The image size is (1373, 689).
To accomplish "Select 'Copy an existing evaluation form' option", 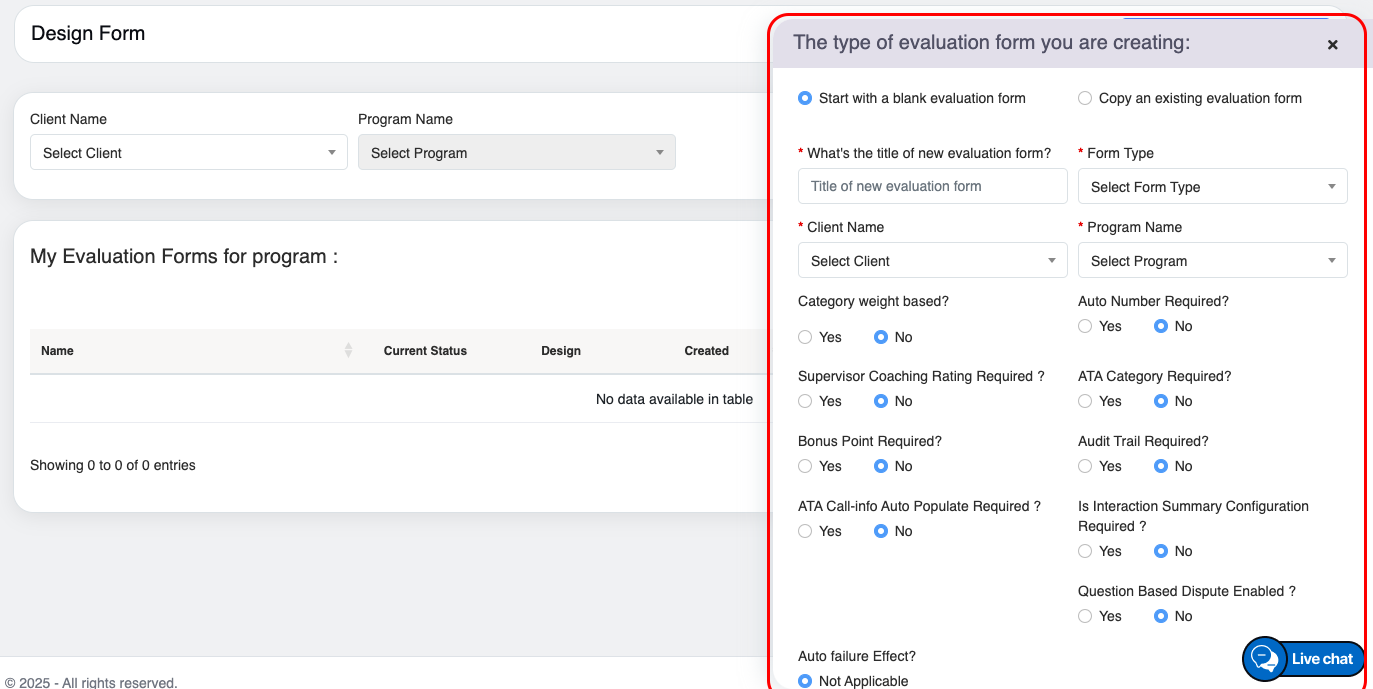I will click(x=1085, y=98).
